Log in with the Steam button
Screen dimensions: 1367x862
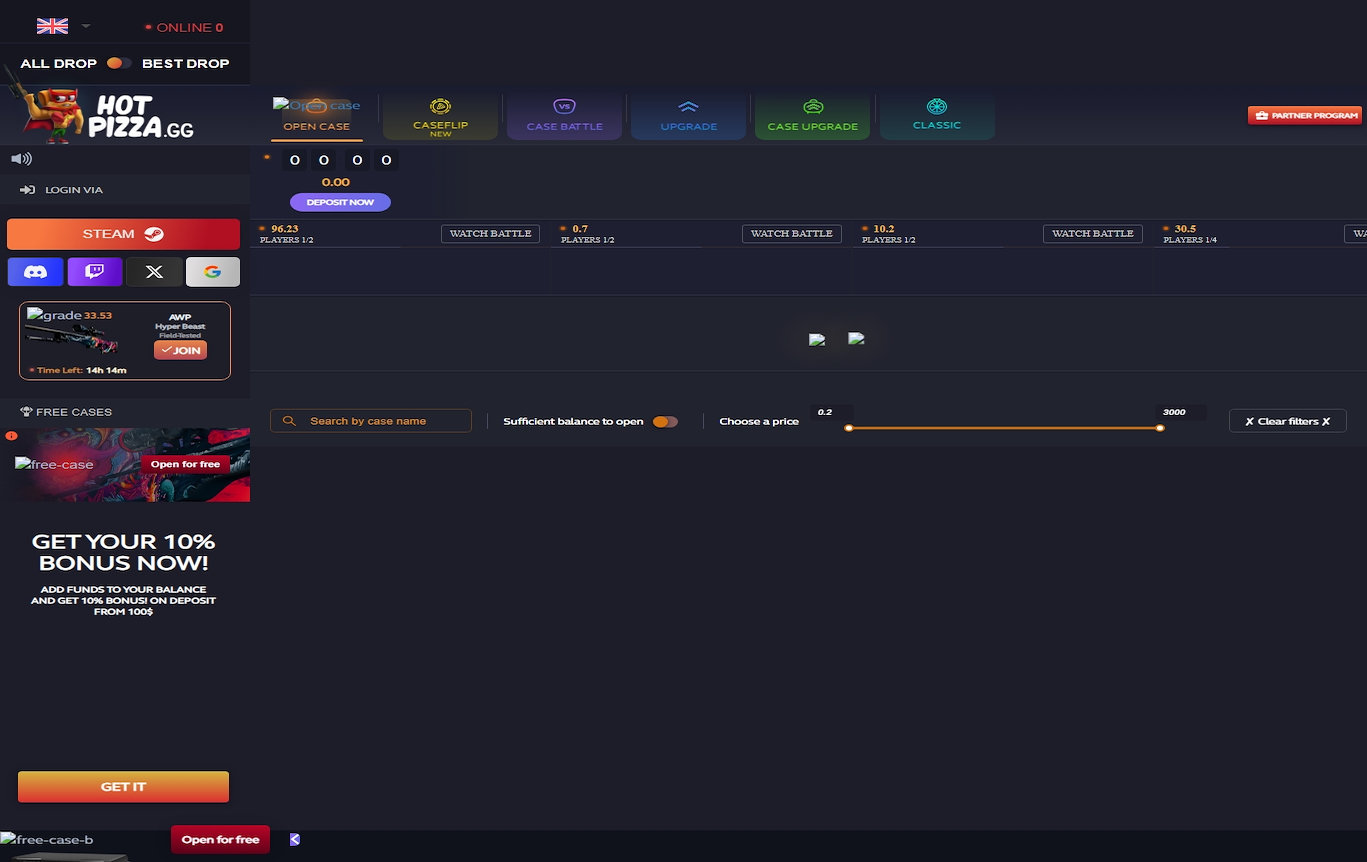pyautogui.click(x=123, y=234)
